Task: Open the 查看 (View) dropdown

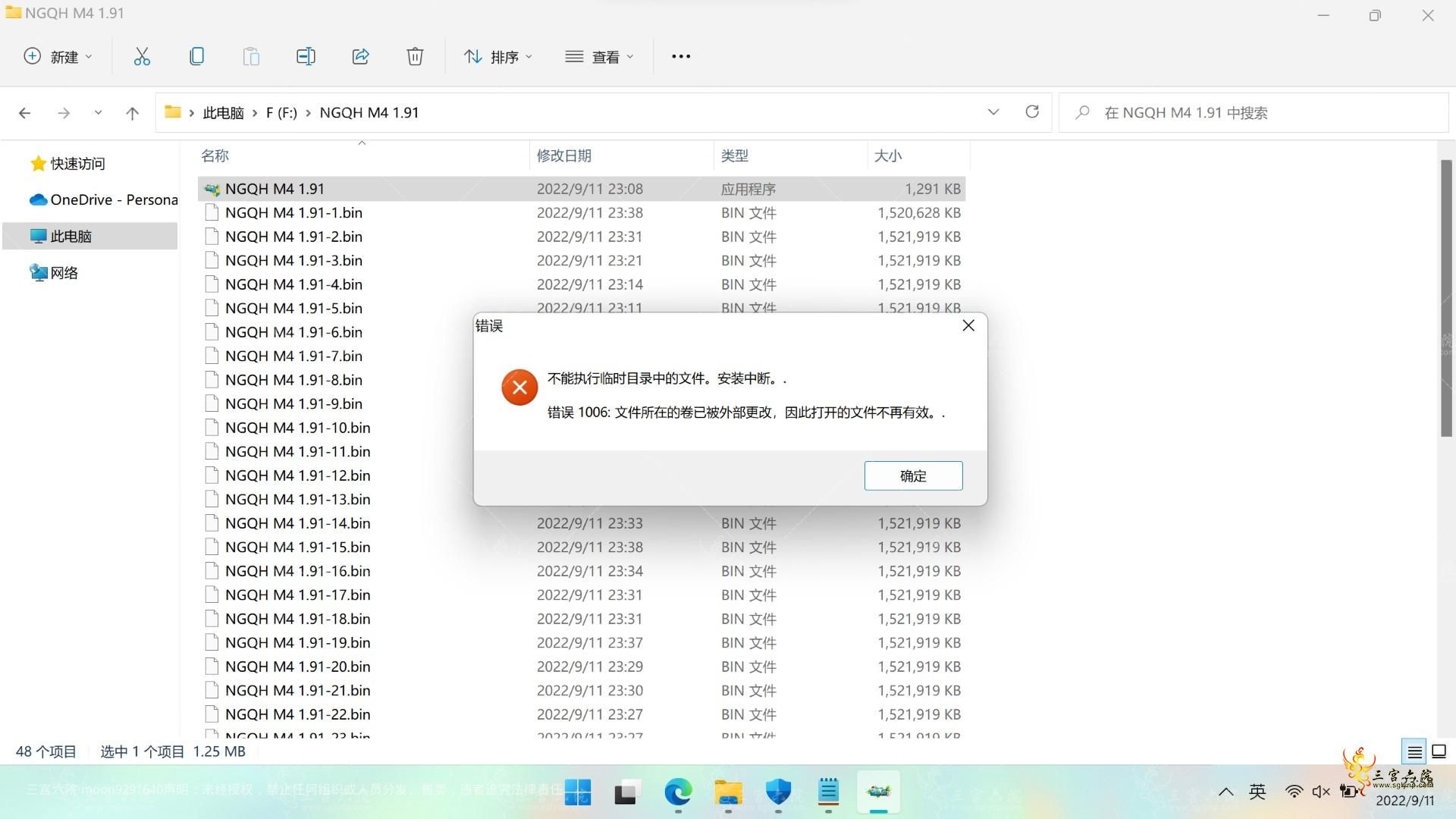Action: pos(599,56)
